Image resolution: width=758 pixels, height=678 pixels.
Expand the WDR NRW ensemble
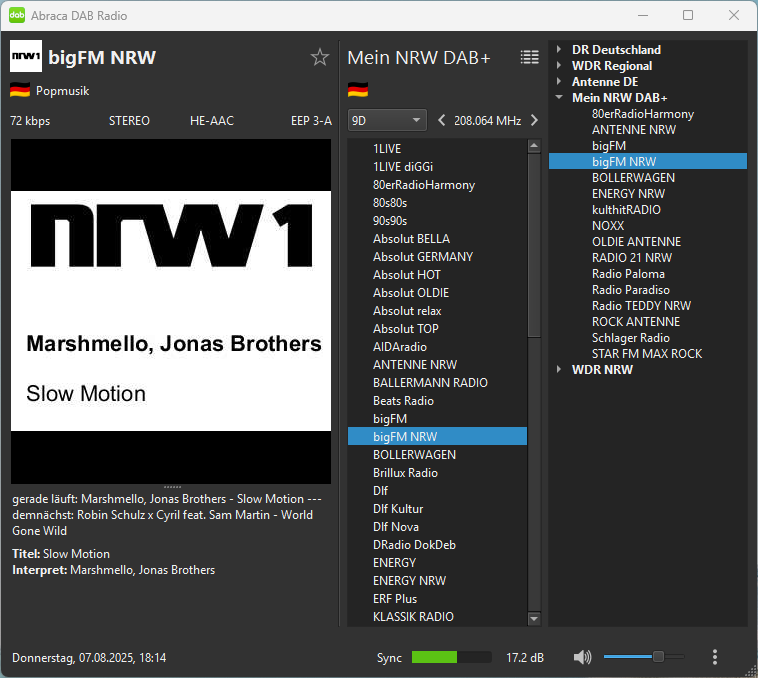(560, 370)
